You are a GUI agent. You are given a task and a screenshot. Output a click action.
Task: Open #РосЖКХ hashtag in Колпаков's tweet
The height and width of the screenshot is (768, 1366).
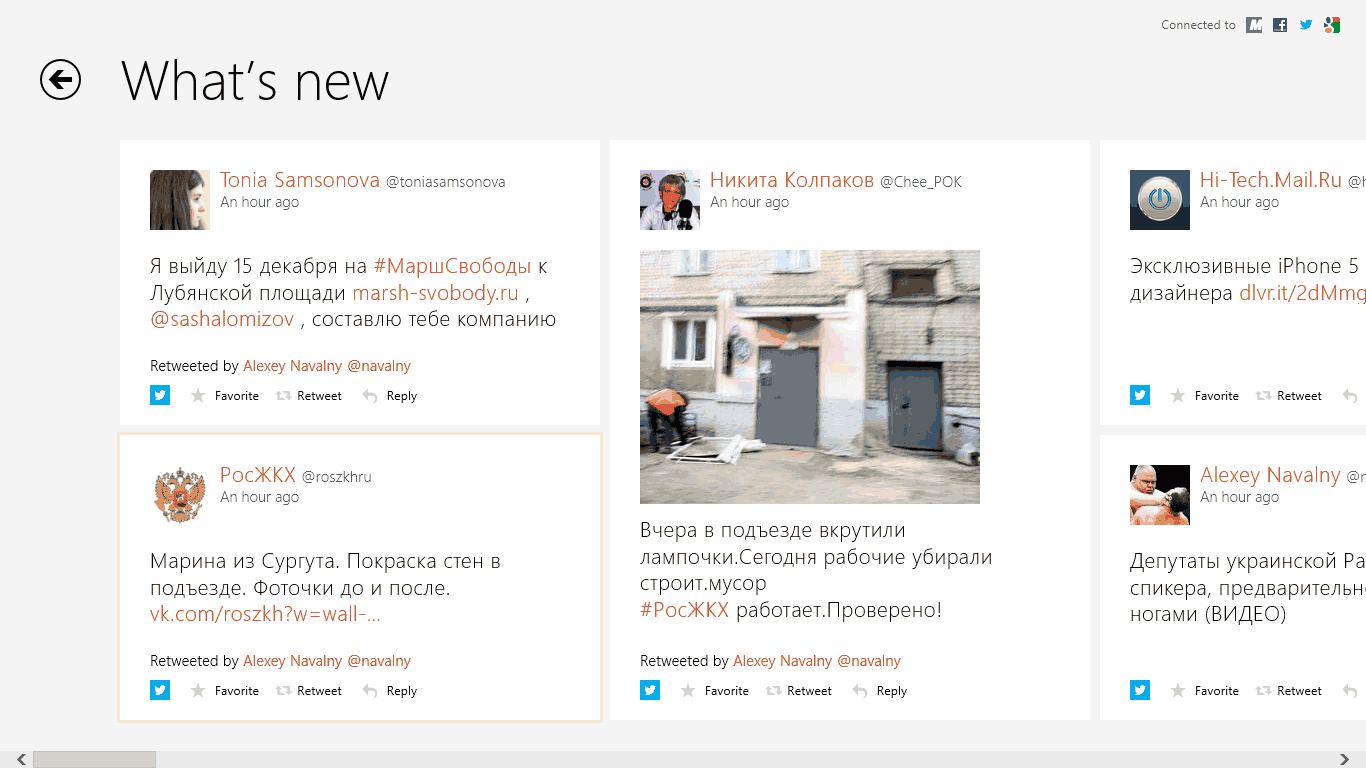[684, 610]
